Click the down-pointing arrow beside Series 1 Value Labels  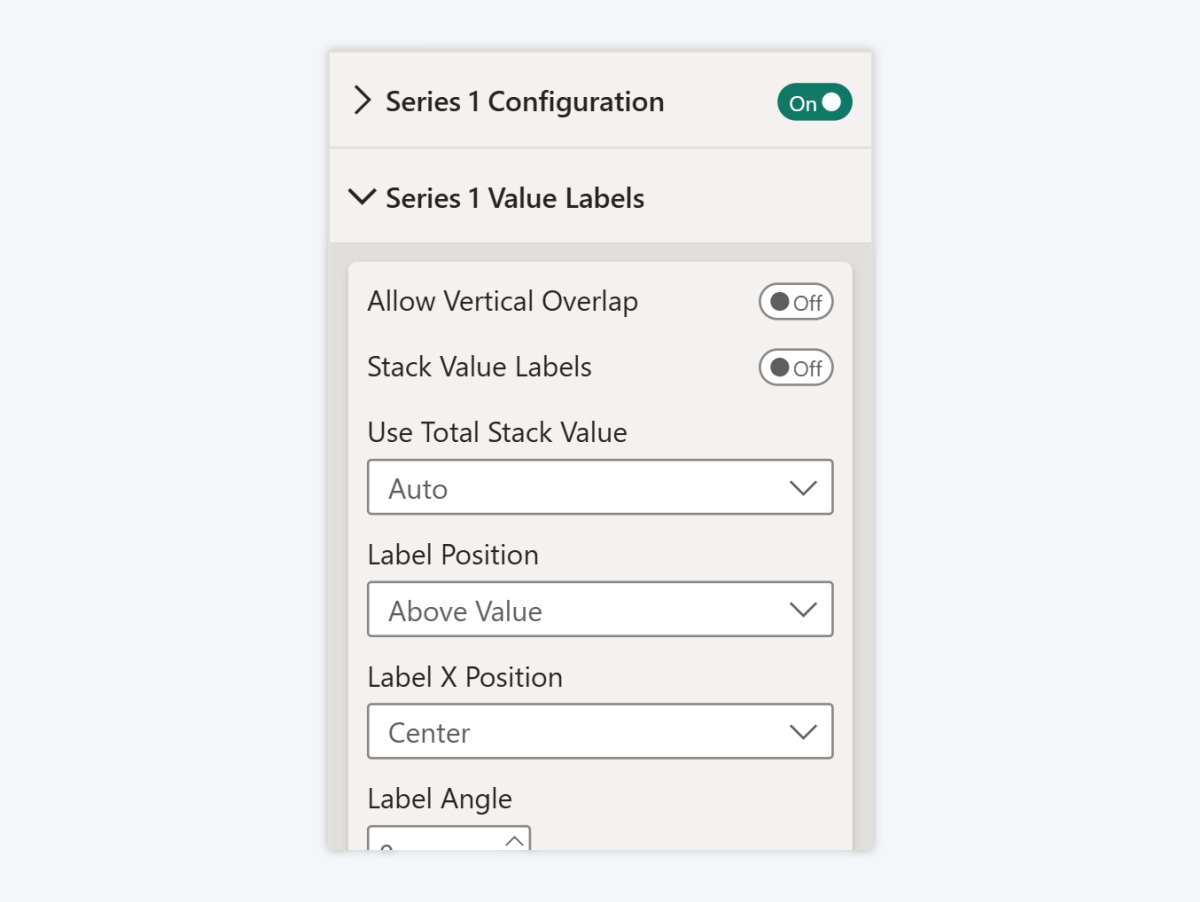click(361, 197)
